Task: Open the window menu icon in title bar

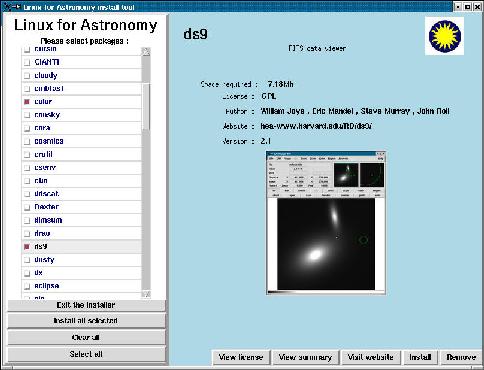Action: coord(8,7)
